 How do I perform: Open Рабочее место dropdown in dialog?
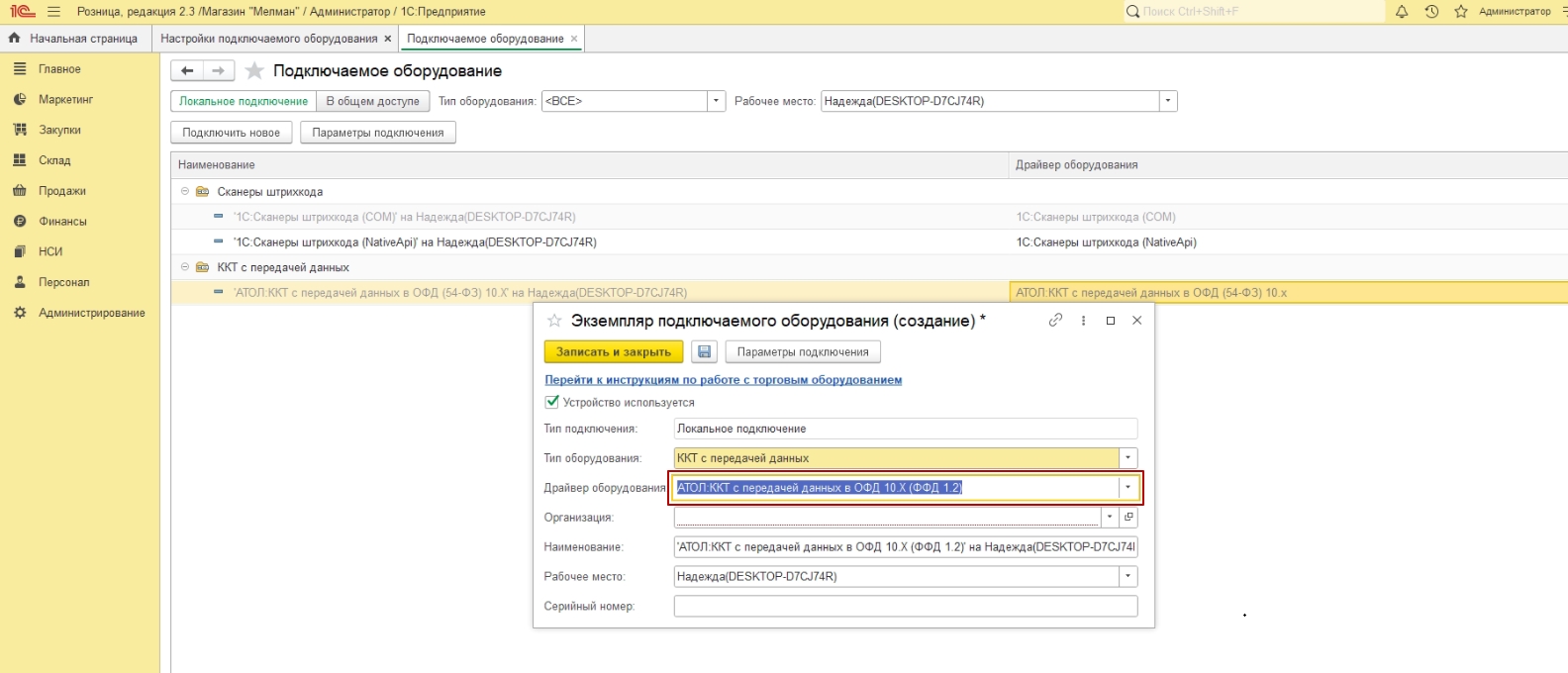tap(1128, 576)
